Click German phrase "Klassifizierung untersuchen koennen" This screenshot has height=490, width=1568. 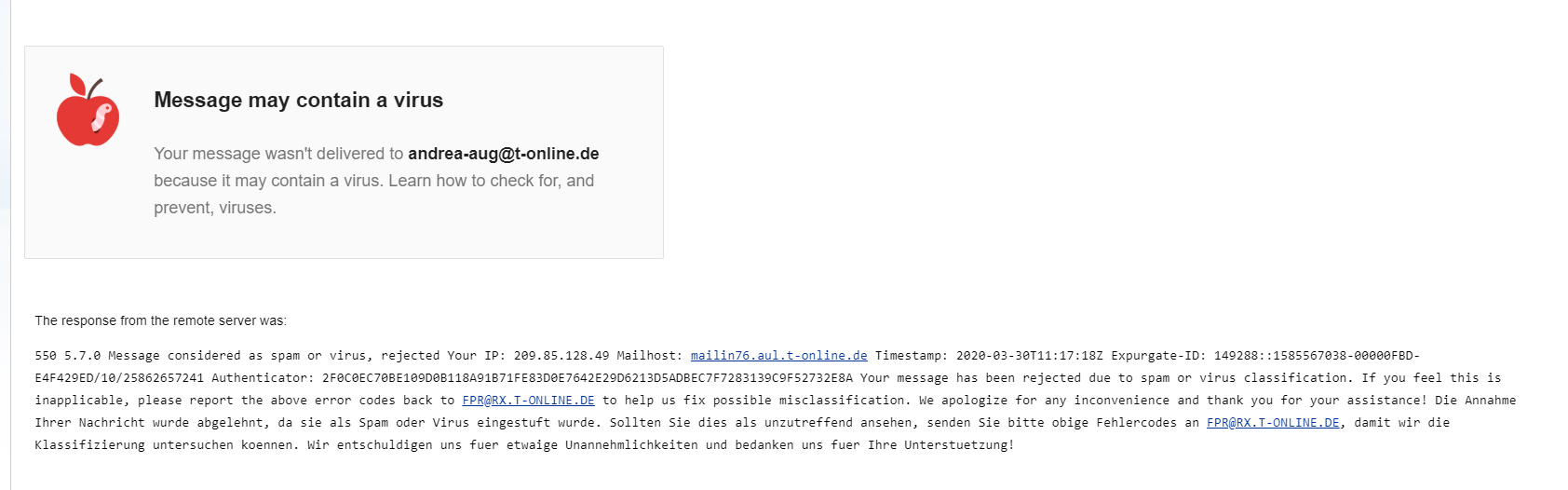click(168, 445)
